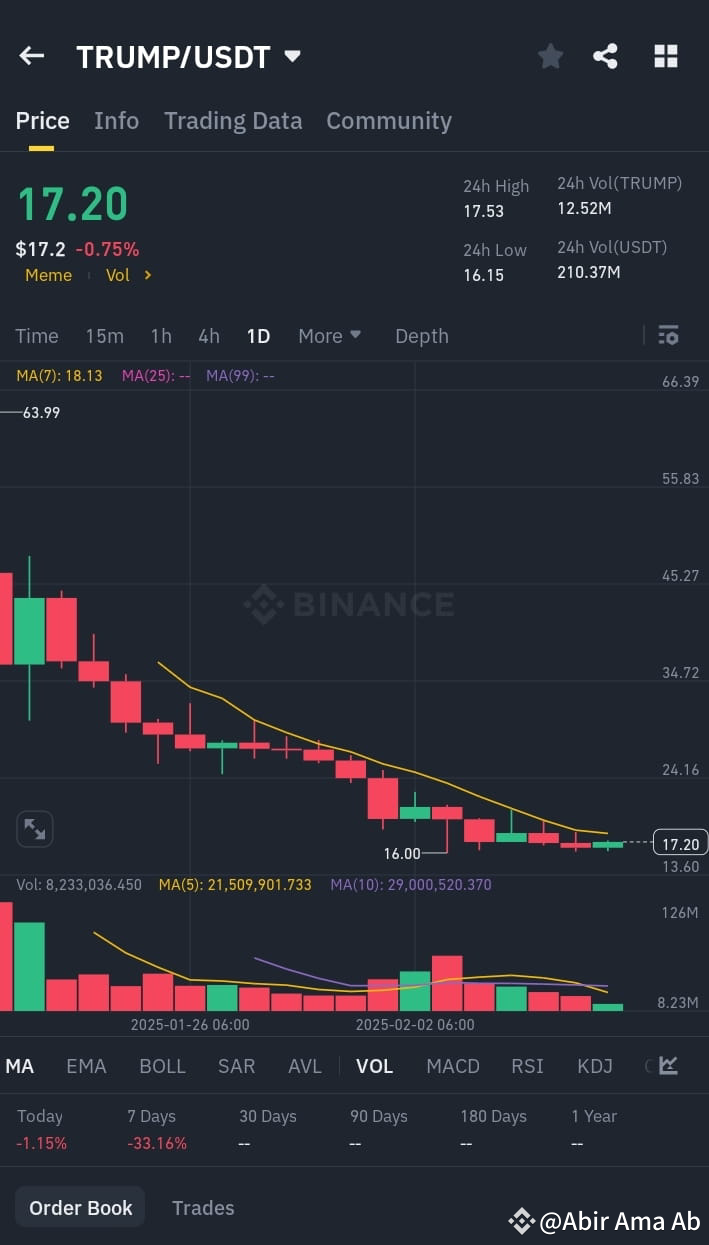709x1245 pixels.
Task: Click the 17.20 price label on chart
Action: [679, 843]
